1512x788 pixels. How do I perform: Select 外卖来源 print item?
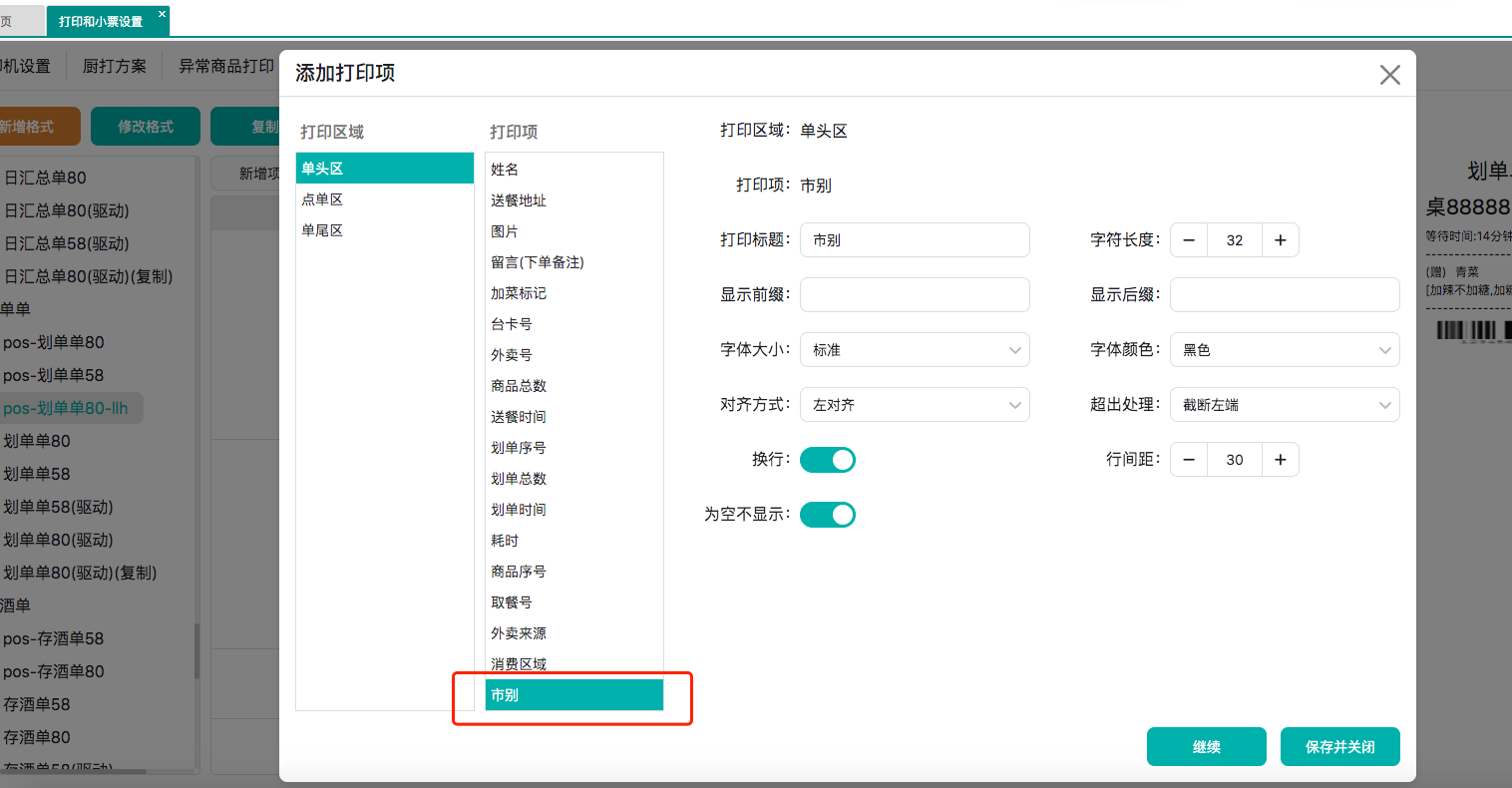pyautogui.click(x=574, y=633)
